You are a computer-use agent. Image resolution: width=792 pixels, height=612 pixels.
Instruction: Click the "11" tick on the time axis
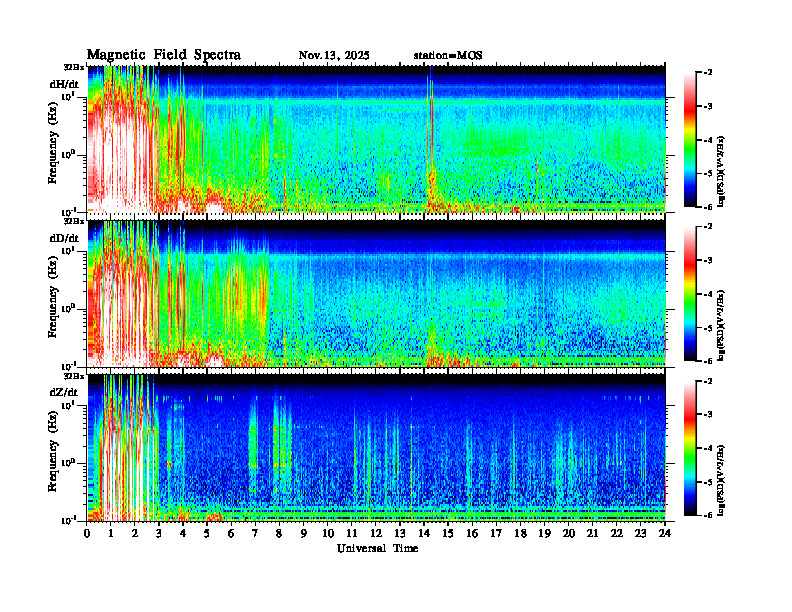[x=352, y=534]
